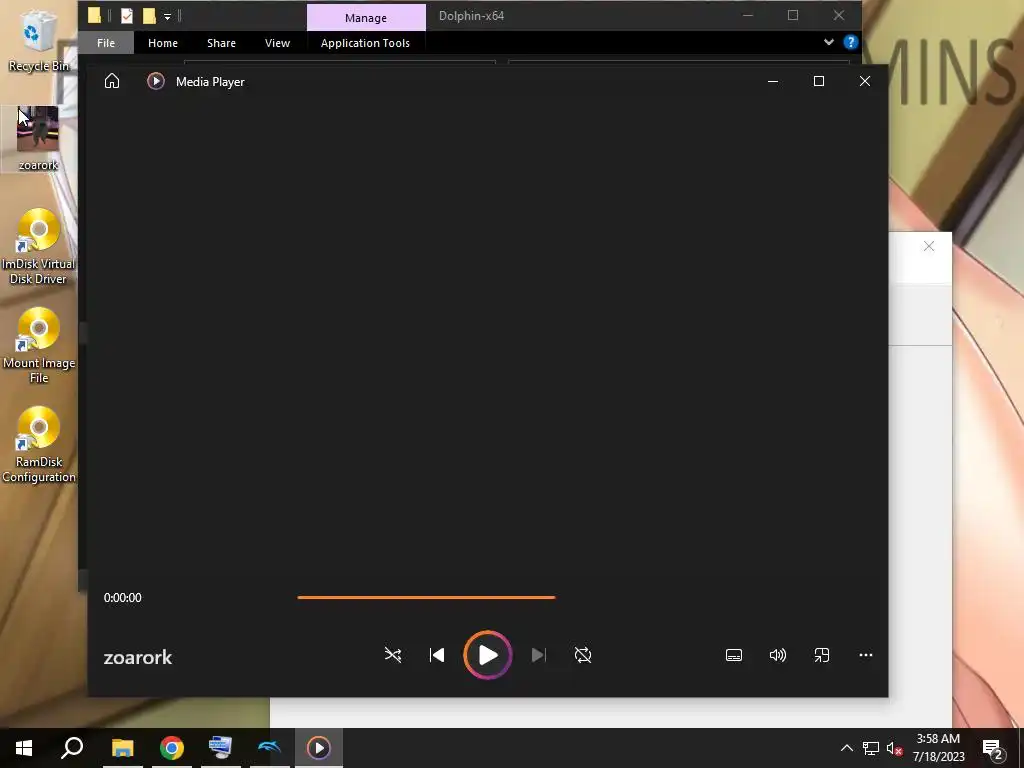1024x768 pixels.
Task: Open Application Tools ribbon tab
Action: (365, 42)
